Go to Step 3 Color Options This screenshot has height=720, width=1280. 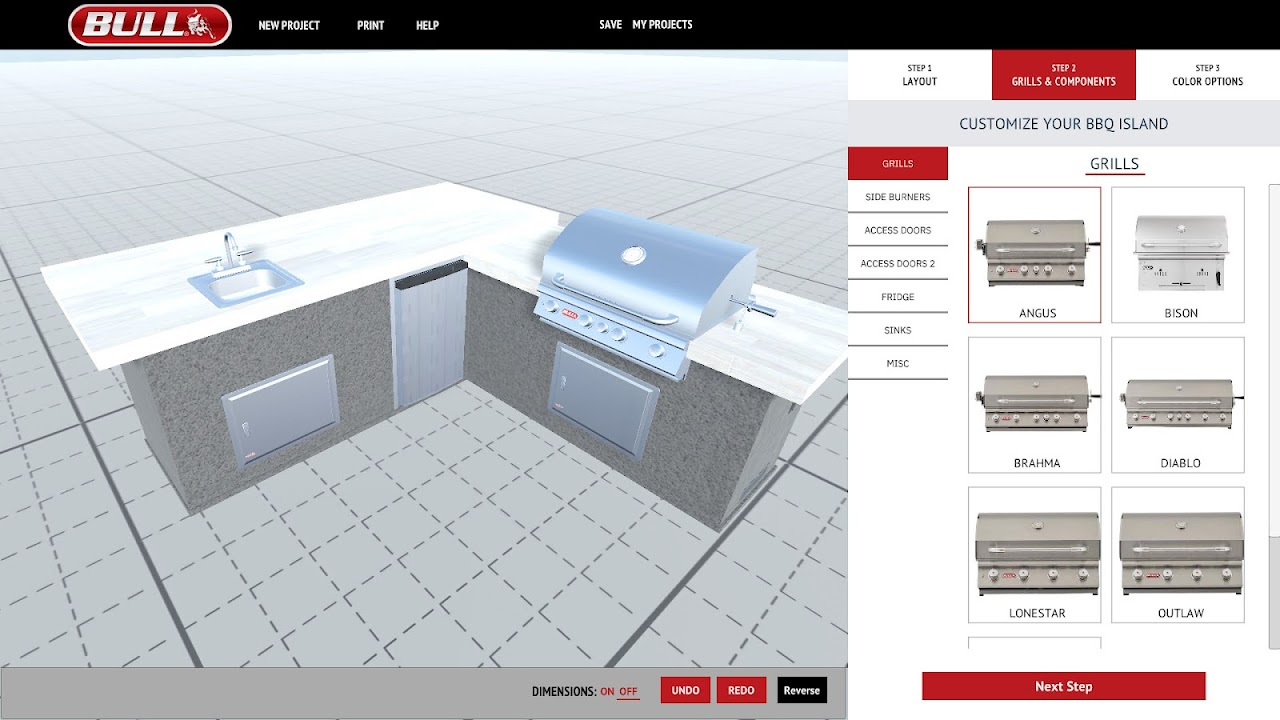point(1207,75)
